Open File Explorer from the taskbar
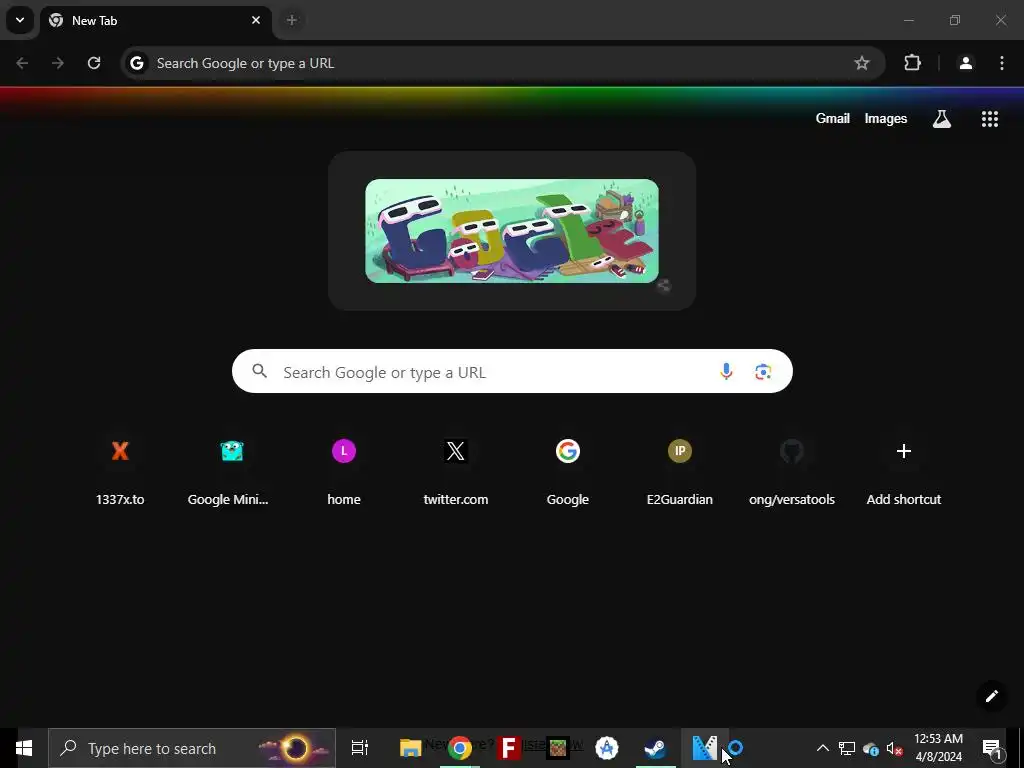The height and width of the screenshot is (768, 1024). pyautogui.click(x=410, y=748)
